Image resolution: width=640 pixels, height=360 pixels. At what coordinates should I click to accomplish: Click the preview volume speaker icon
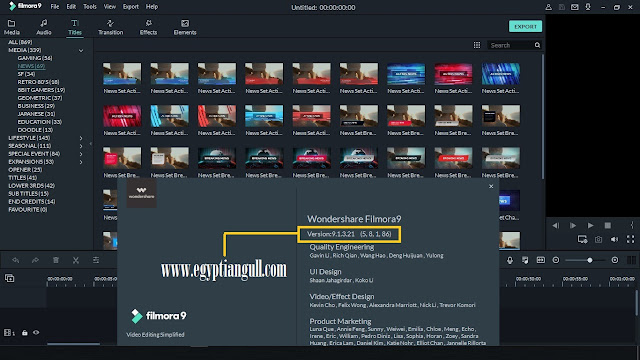tap(614, 240)
